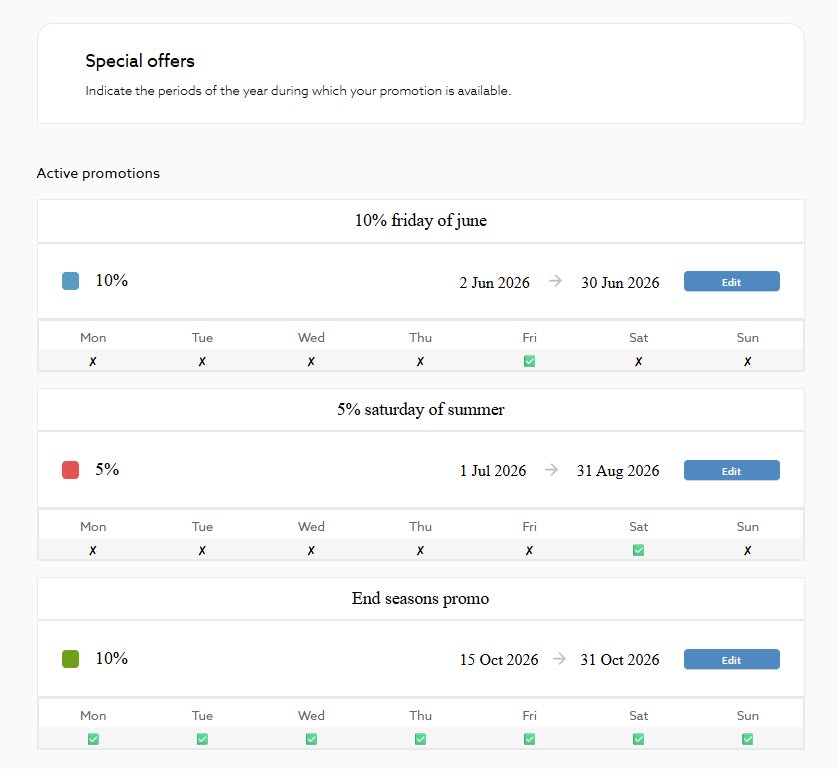Click the green swatch for End seasons promo

pos(70,659)
